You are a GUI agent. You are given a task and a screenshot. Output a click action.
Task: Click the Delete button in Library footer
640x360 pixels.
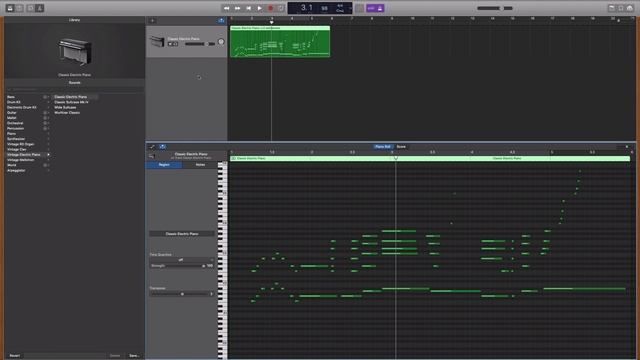[115, 356]
